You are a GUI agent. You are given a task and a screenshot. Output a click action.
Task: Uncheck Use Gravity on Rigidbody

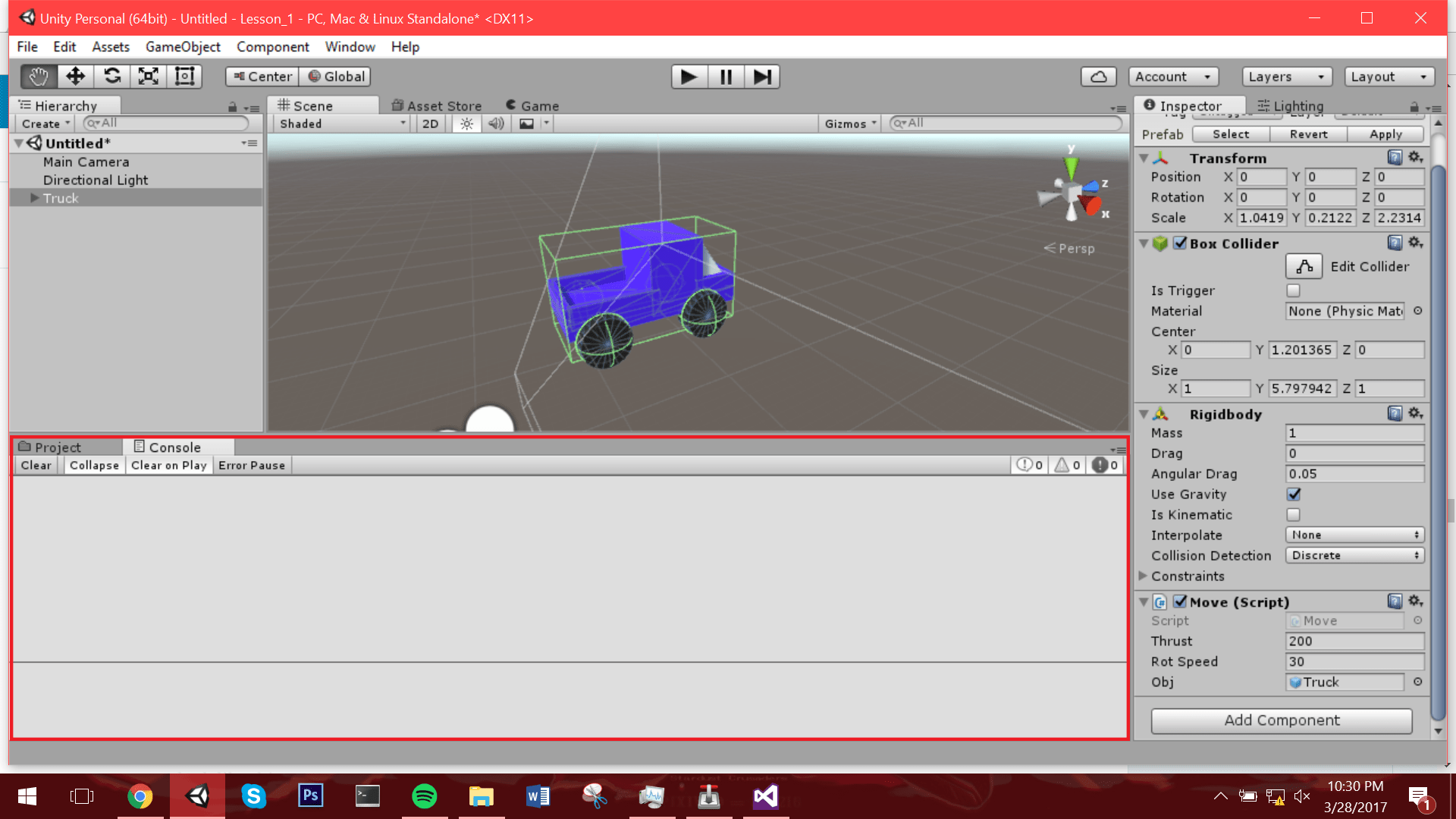tap(1294, 494)
